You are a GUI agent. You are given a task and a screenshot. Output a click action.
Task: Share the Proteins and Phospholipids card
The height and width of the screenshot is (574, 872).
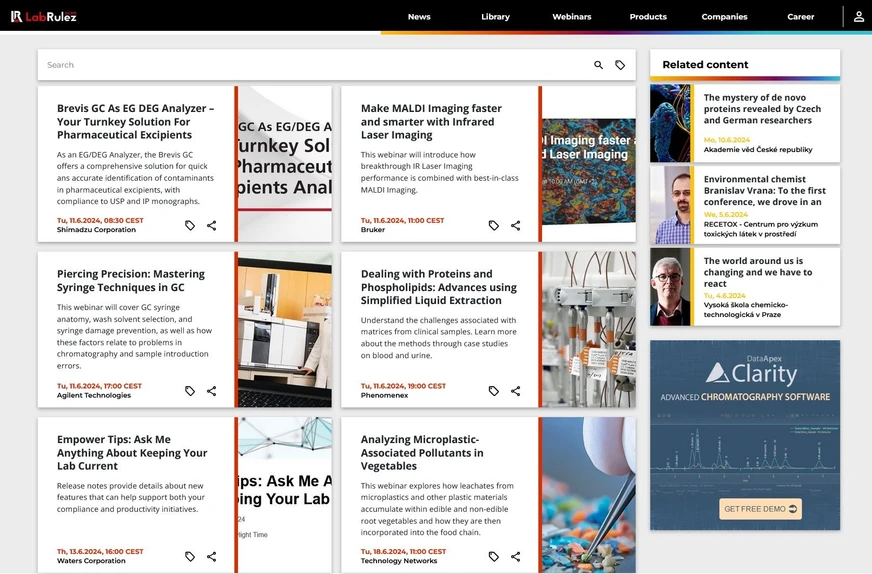click(x=516, y=391)
